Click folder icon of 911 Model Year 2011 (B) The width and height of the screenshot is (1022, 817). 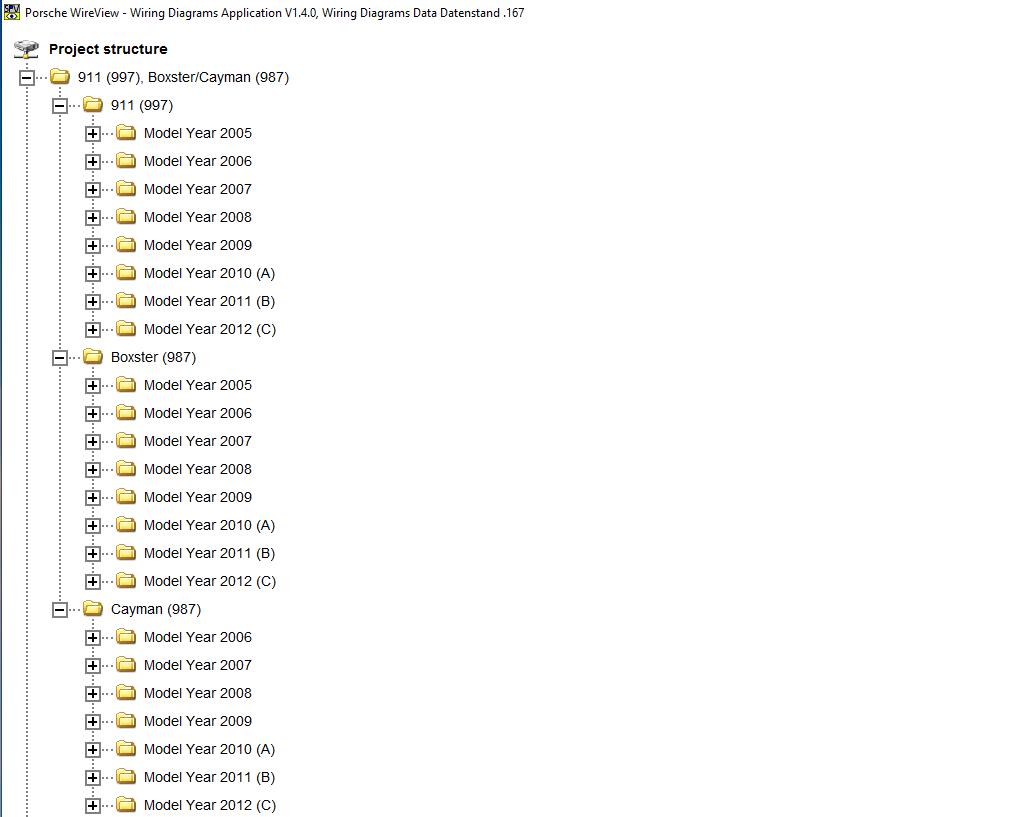pyautogui.click(x=126, y=301)
